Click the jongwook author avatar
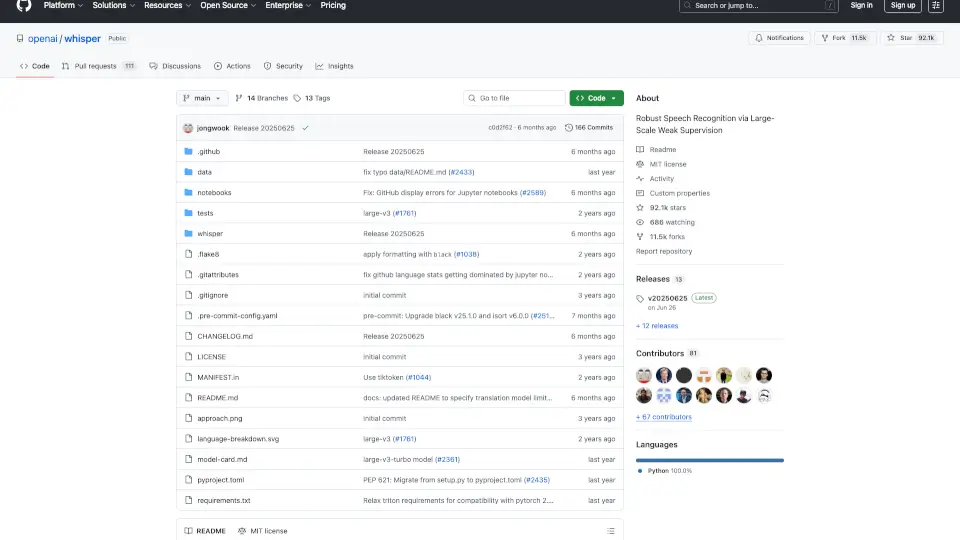Screen dimensions: 960x540 point(188,128)
